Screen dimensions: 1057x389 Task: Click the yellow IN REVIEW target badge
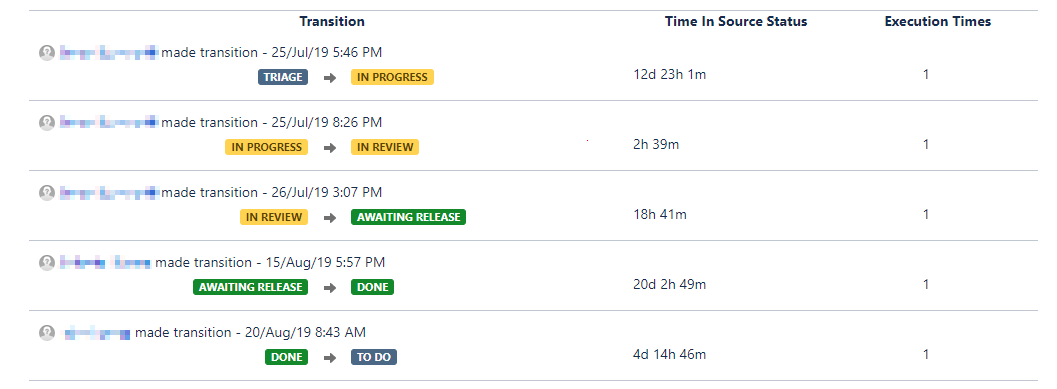pyautogui.click(x=385, y=147)
